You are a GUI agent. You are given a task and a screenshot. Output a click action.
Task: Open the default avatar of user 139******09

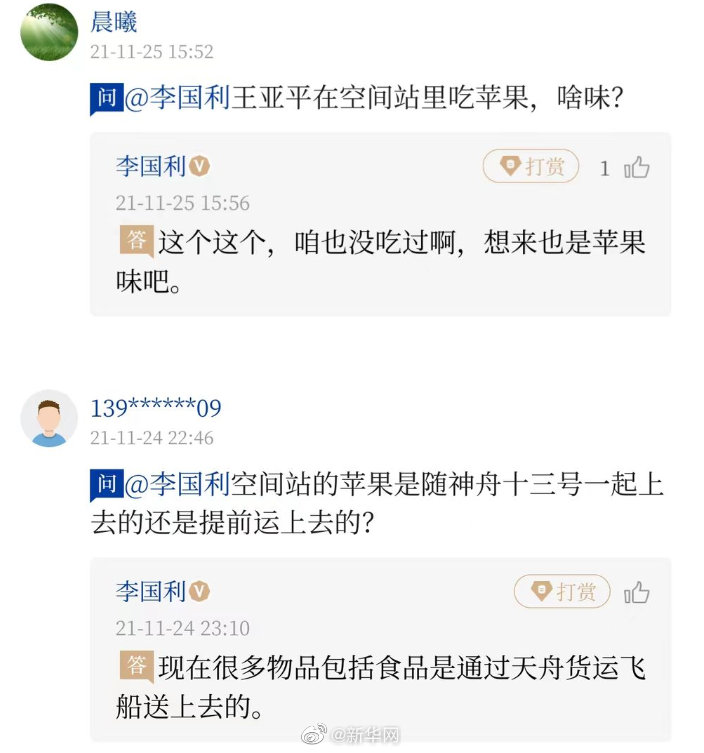pyautogui.click(x=49, y=418)
